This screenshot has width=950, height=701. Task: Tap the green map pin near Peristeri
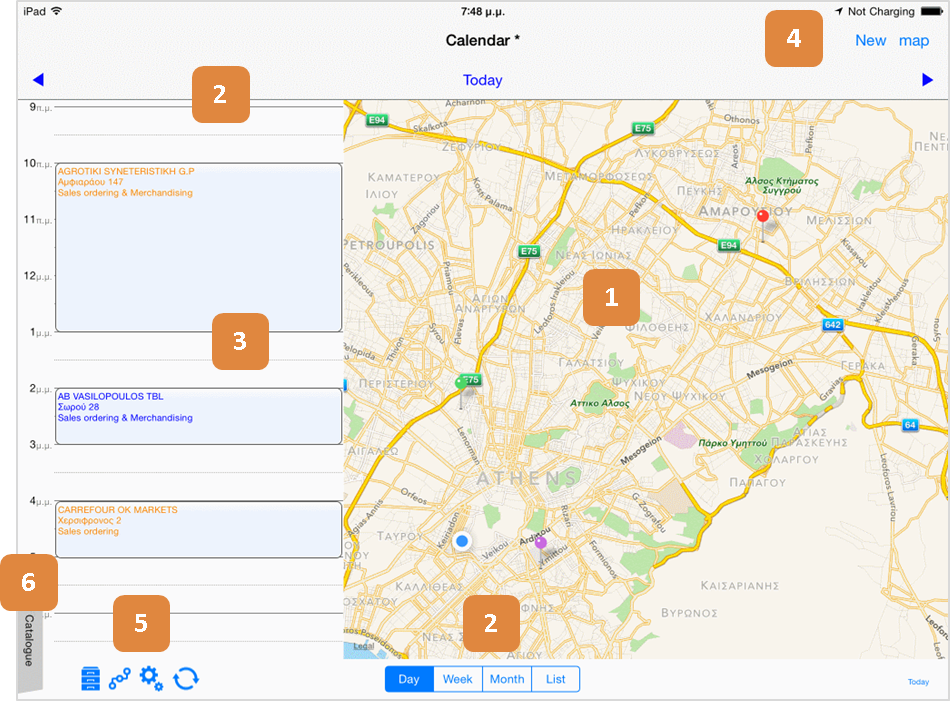(461, 391)
